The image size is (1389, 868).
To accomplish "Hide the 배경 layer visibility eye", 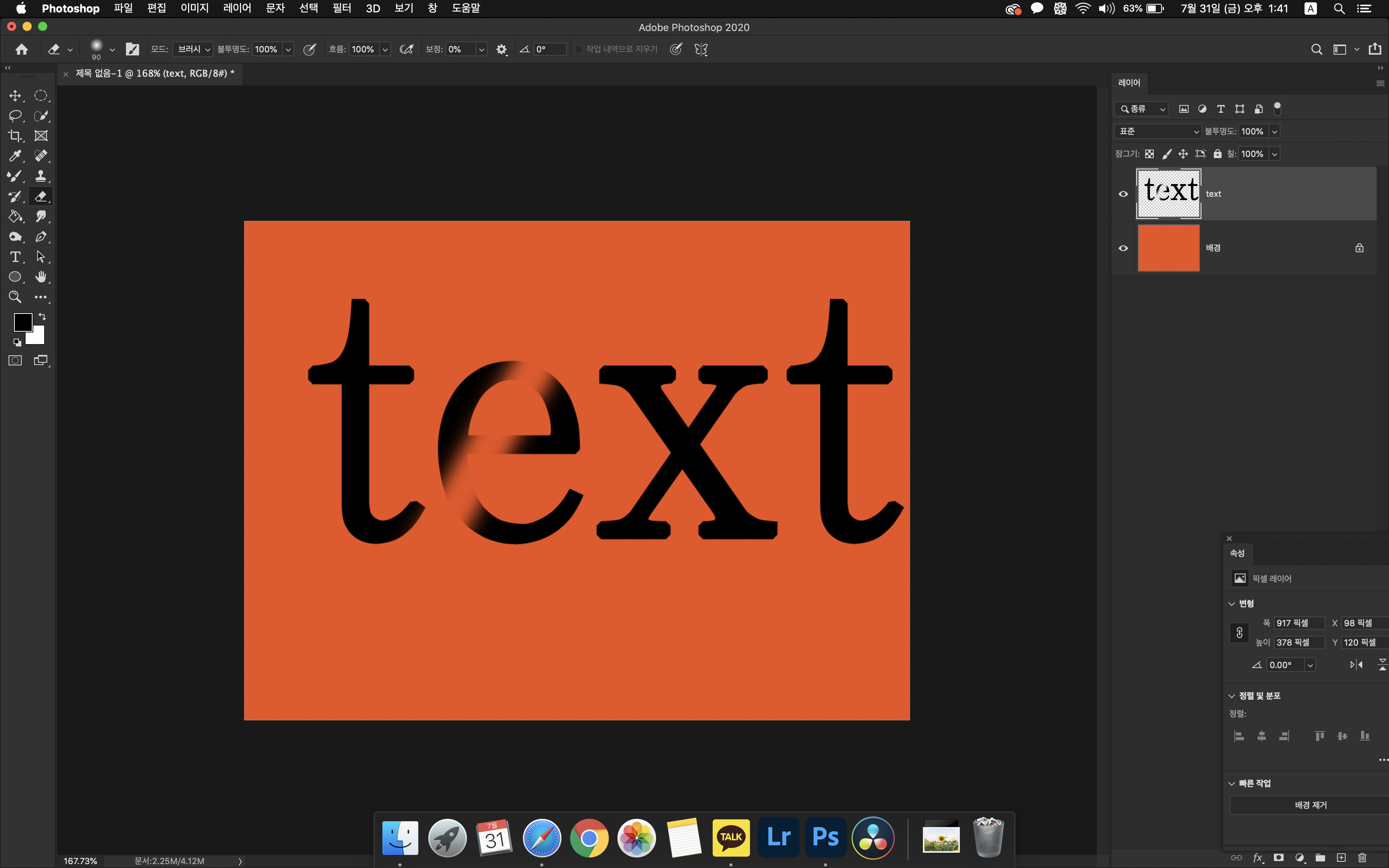I will [x=1123, y=248].
